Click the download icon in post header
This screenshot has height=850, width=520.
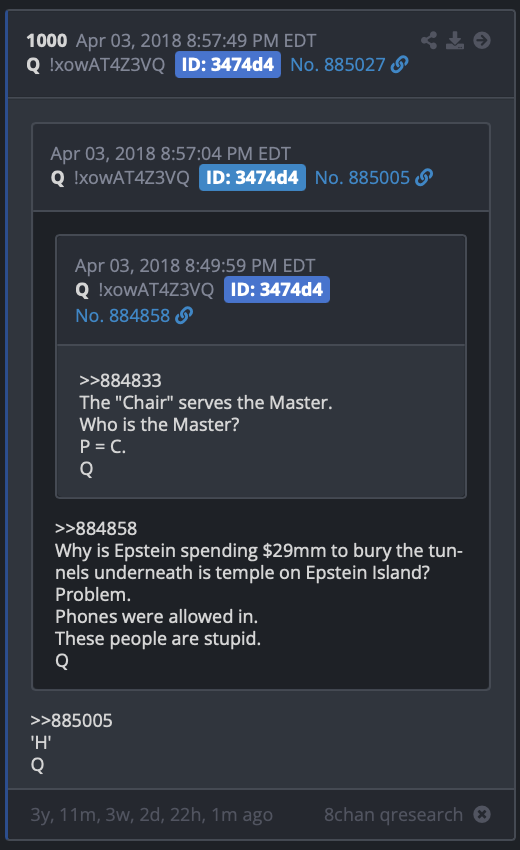(455, 40)
